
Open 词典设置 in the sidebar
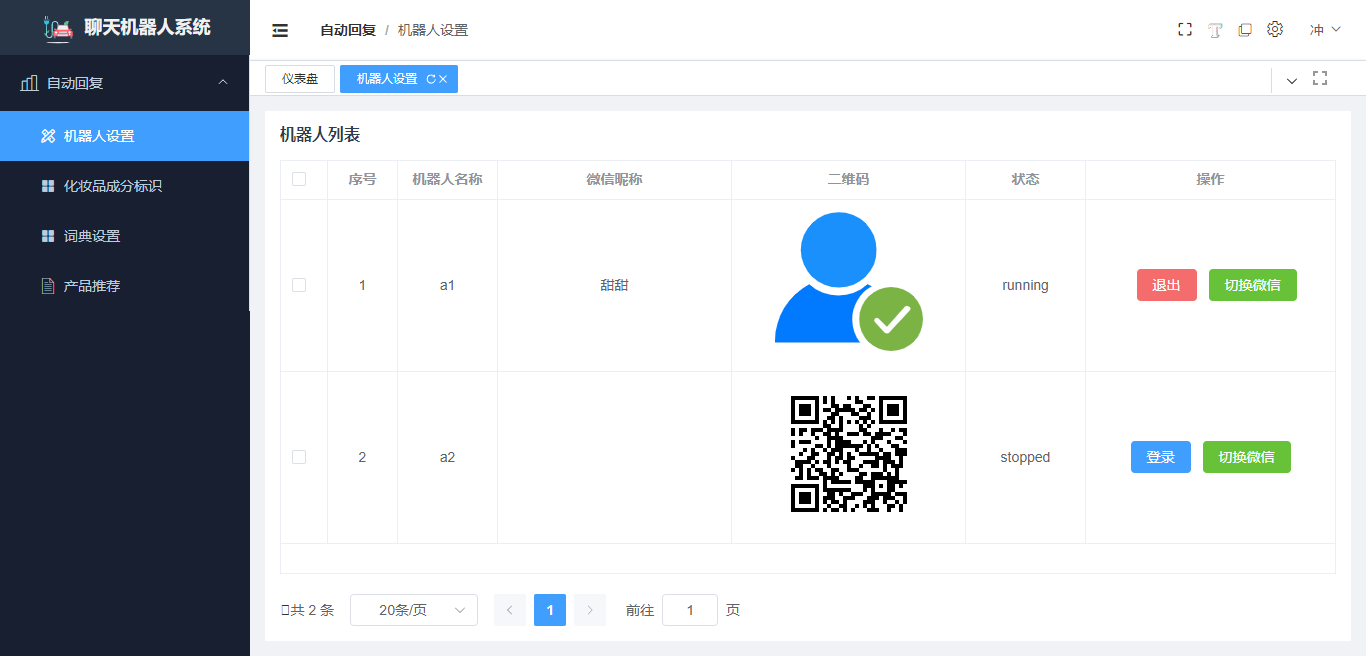pyautogui.click(x=124, y=236)
